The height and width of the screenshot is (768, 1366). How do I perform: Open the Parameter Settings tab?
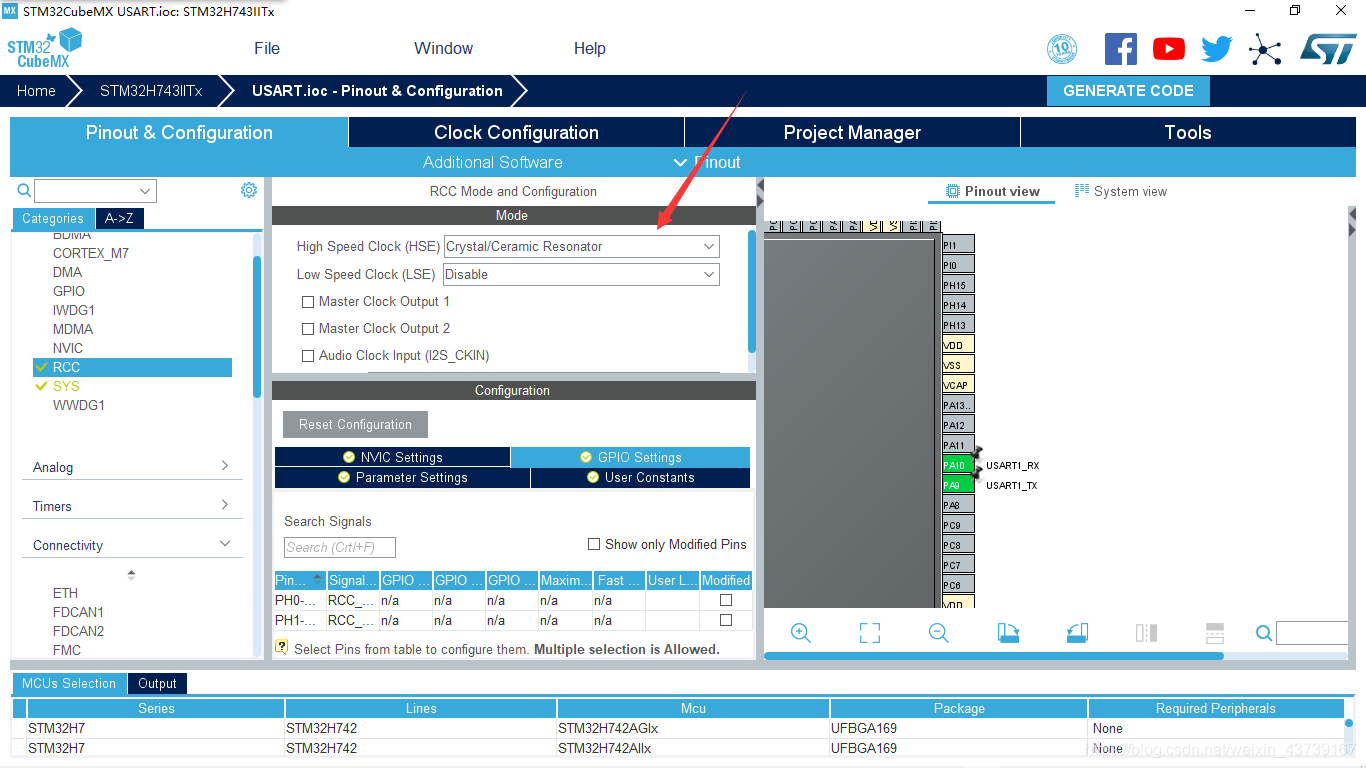[x=402, y=477]
